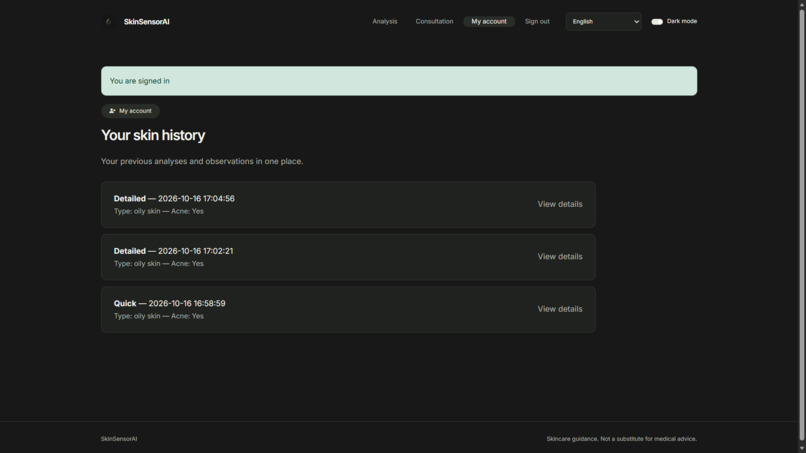Click the My account badge with user icon
Image resolution: width=806 pixels, height=453 pixels.
point(130,111)
